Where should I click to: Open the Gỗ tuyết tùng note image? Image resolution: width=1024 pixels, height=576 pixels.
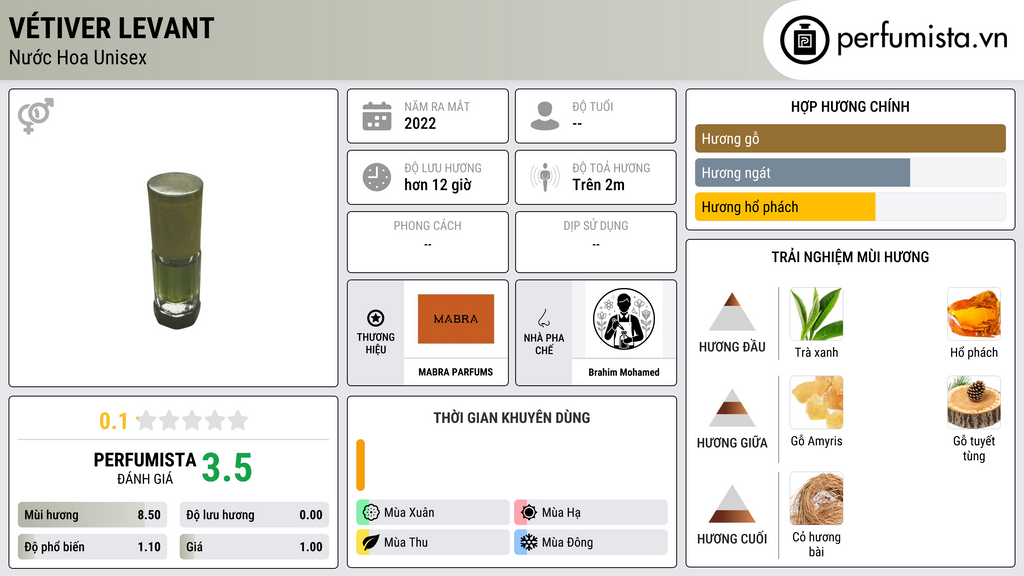click(974, 402)
